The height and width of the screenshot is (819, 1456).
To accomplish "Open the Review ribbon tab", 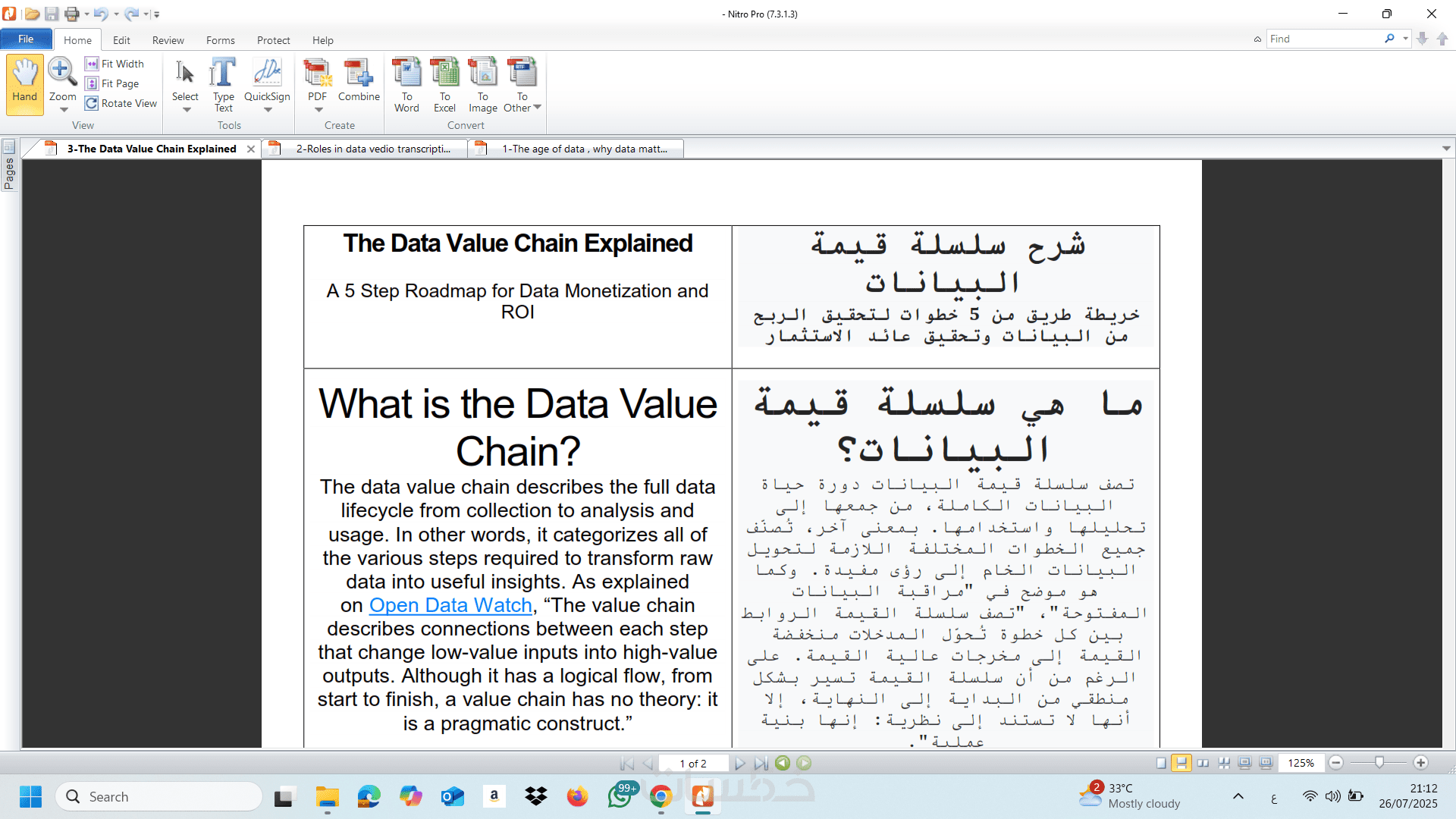I will (x=168, y=40).
